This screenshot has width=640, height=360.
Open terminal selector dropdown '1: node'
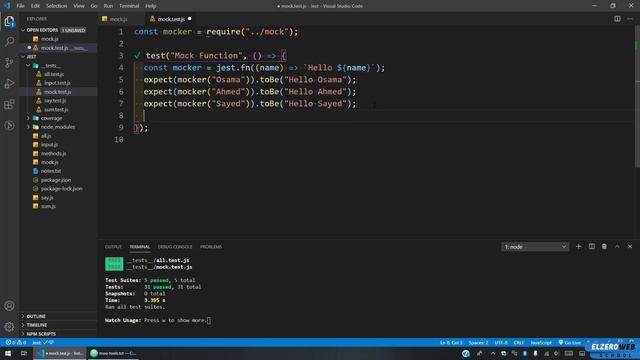[535, 247]
